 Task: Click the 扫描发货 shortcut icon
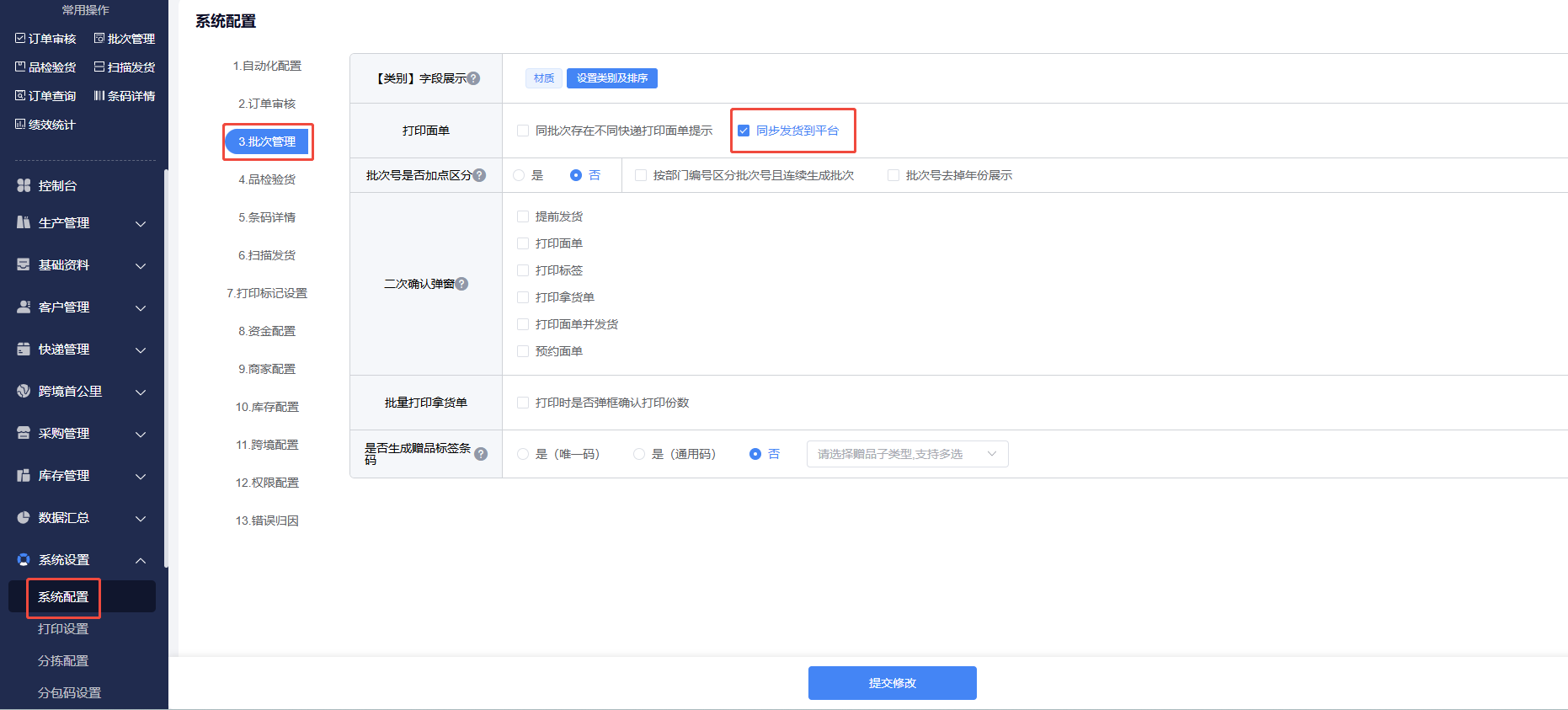click(x=99, y=67)
